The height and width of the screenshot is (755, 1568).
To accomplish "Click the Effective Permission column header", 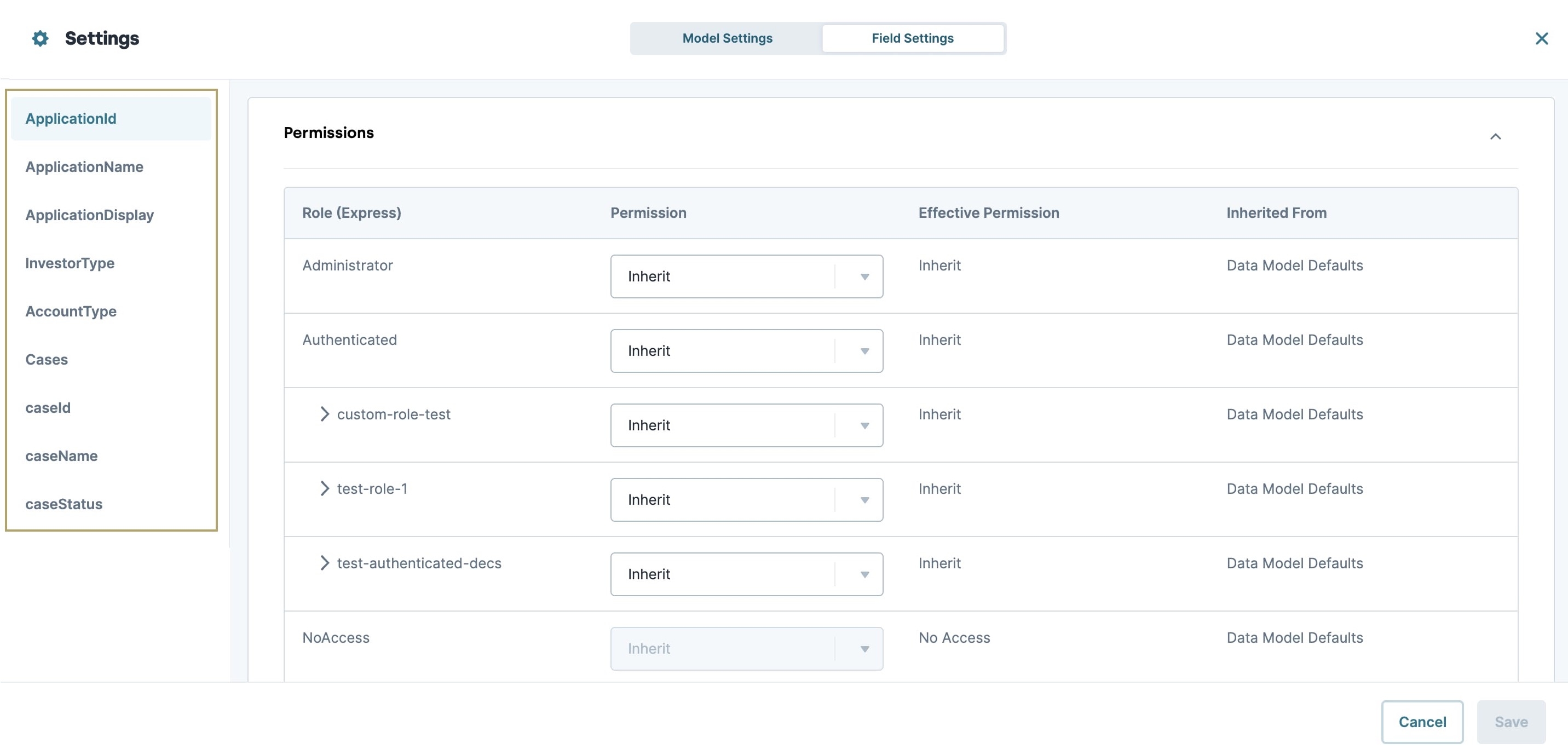I will coord(989,212).
